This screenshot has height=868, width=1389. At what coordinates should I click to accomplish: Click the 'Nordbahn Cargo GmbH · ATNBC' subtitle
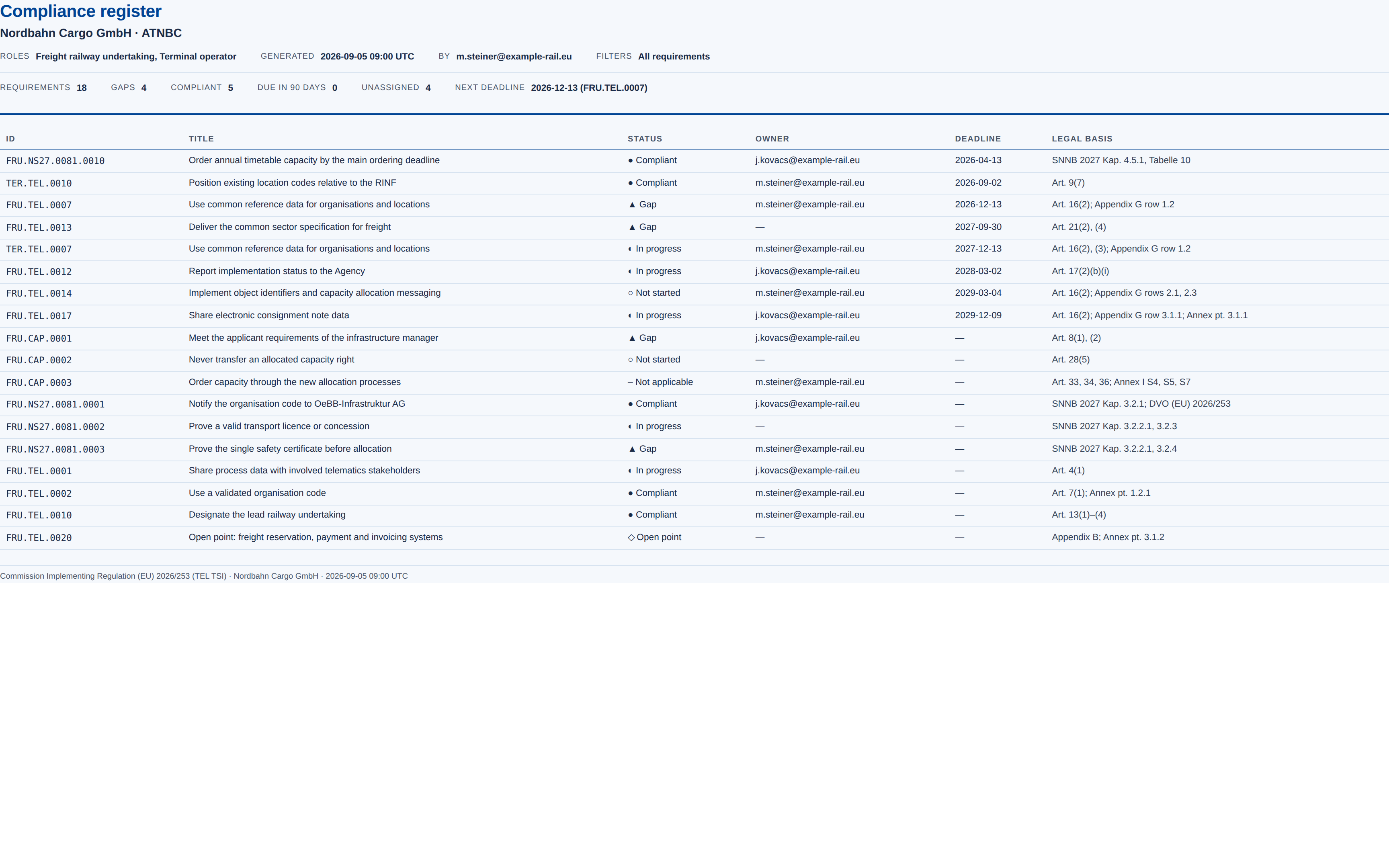pyautogui.click(x=91, y=33)
